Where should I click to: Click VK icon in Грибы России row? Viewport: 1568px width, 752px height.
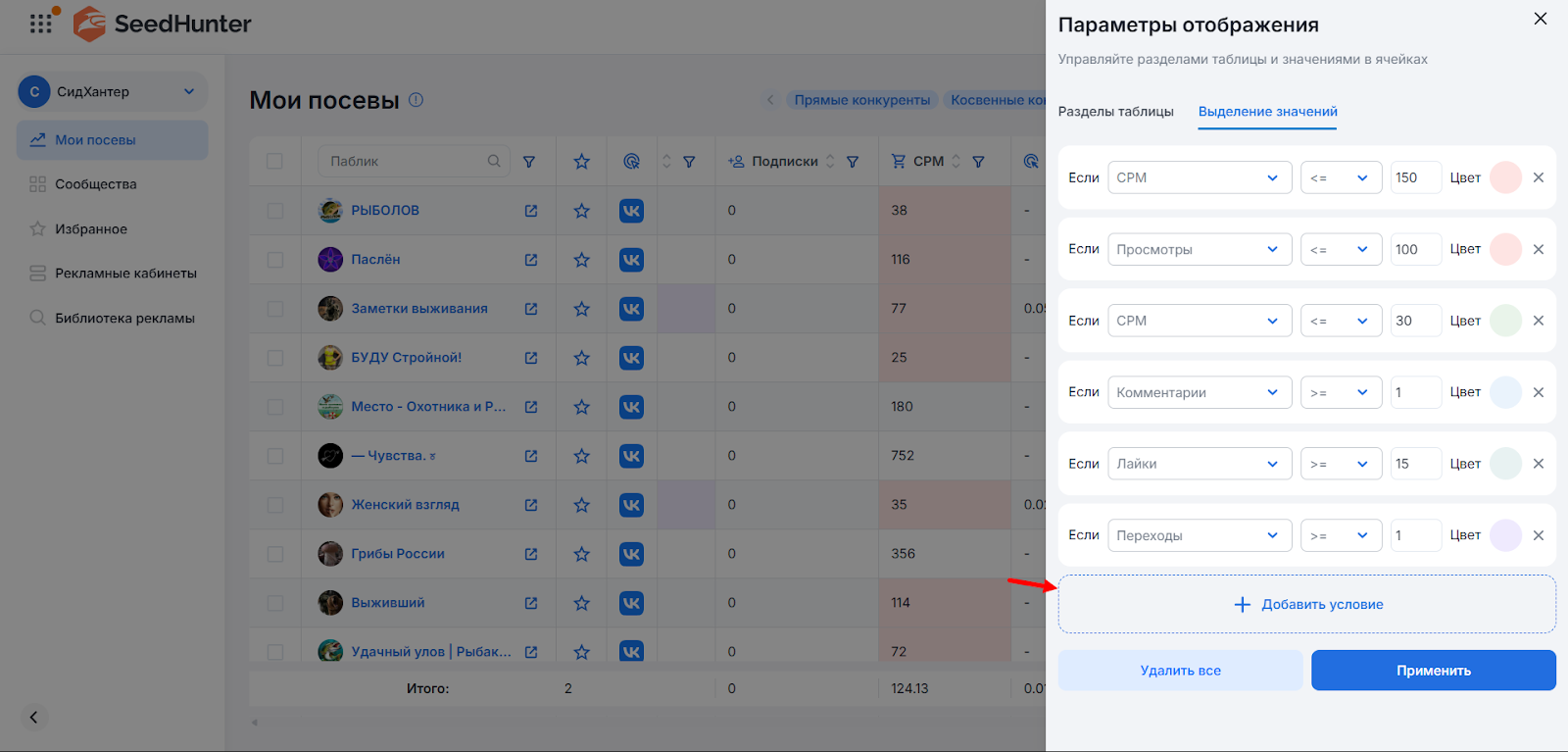631,554
